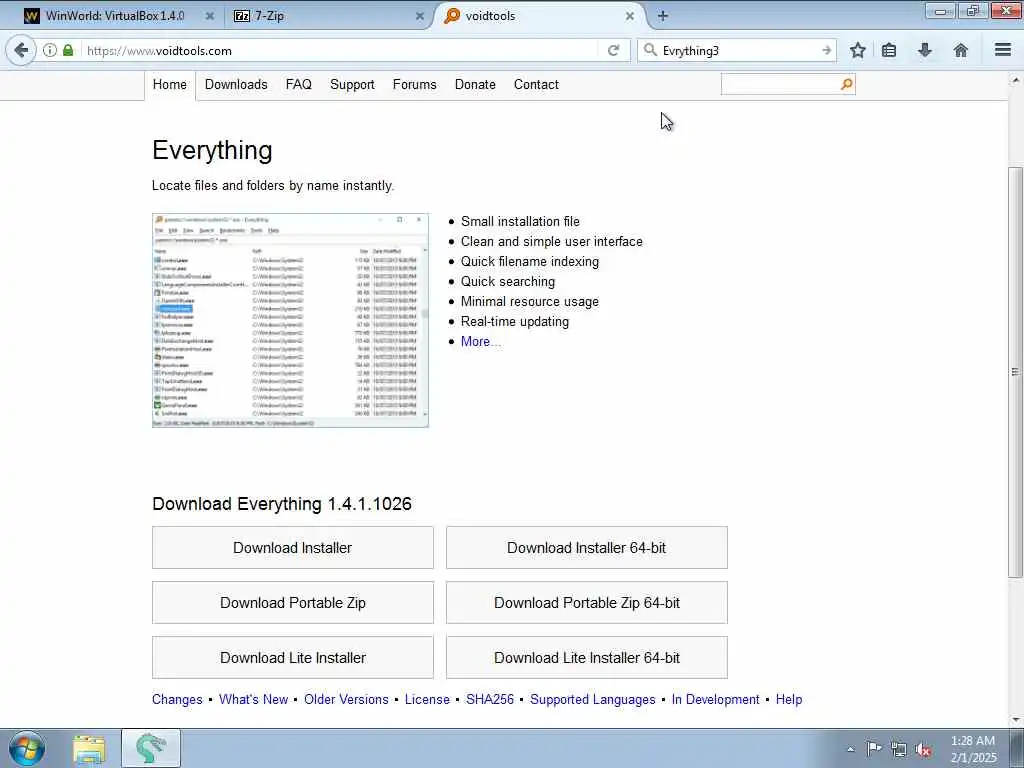This screenshot has height=768, width=1024.
Task: Click Download Portable Zip 64-bit button
Action: 586,603
